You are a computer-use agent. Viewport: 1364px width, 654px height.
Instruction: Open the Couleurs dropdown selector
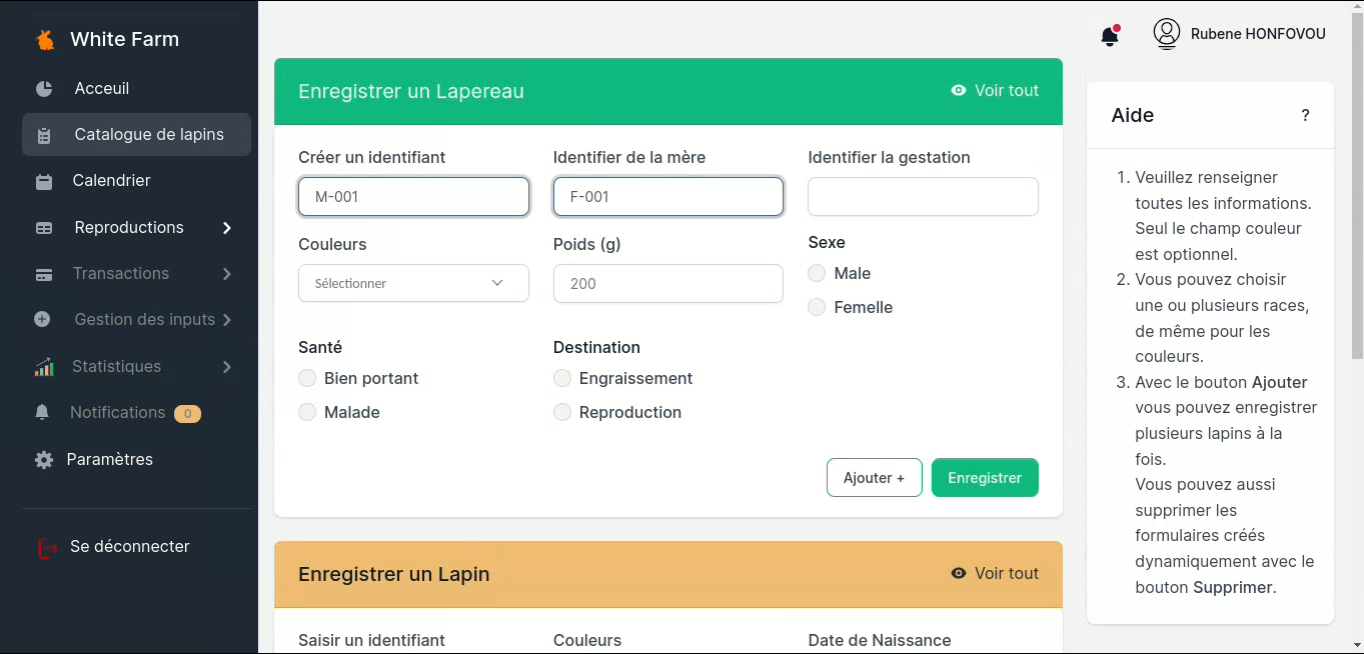pos(413,284)
